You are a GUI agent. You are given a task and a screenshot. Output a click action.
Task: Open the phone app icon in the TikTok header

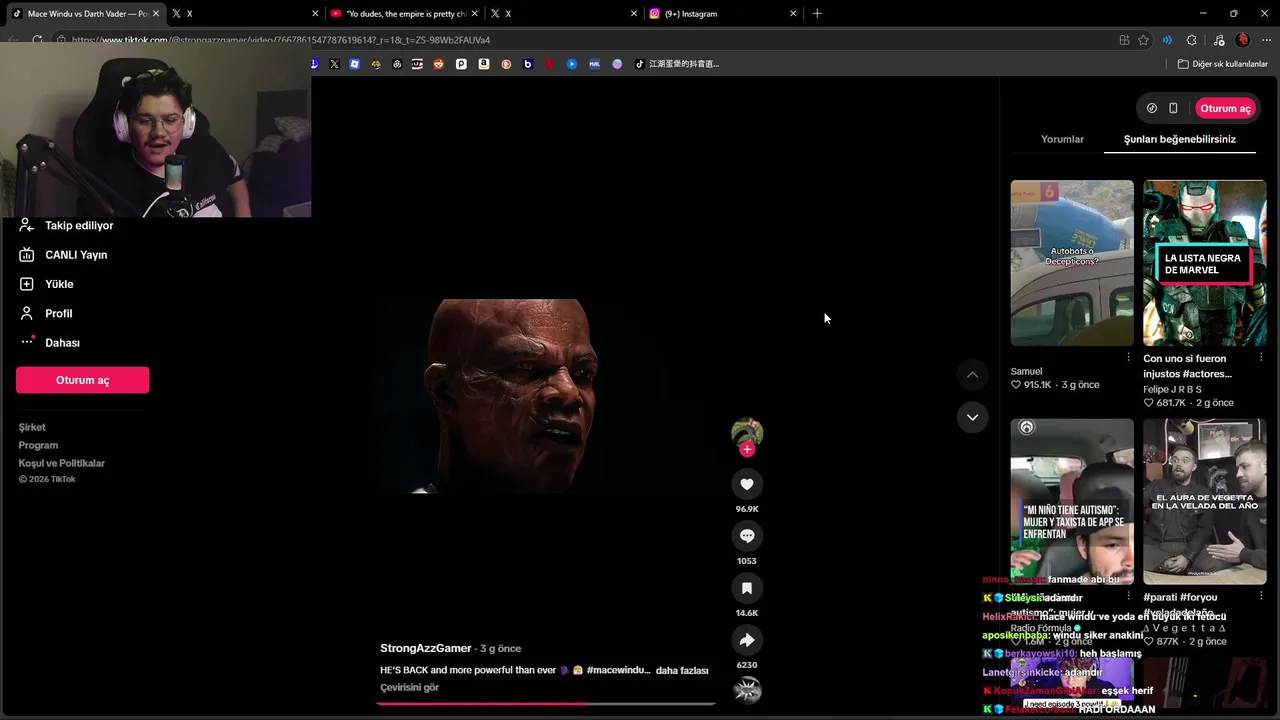pyautogui.click(x=1173, y=108)
